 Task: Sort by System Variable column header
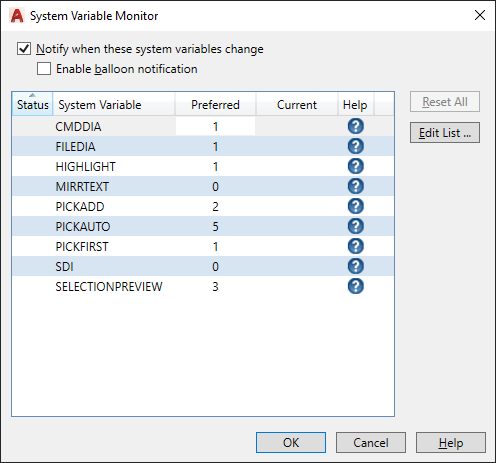pos(114,104)
